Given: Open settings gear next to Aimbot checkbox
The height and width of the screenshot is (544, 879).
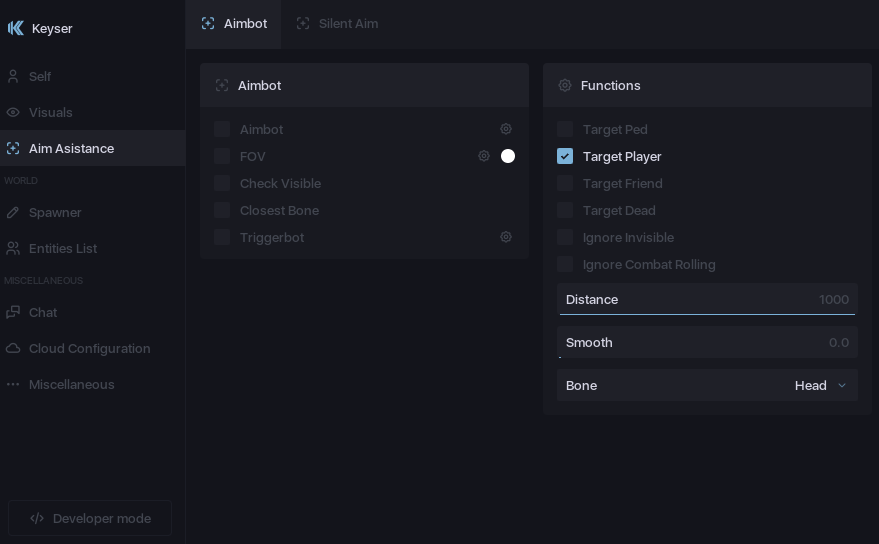Looking at the screenshot, I should click(x=506, y=129).
